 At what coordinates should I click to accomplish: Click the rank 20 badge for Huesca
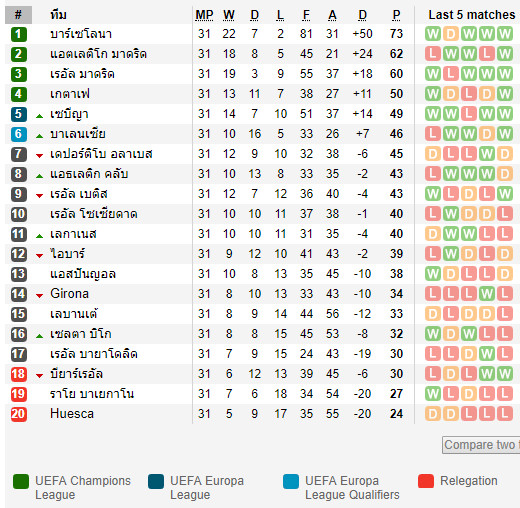click(19, 414)
